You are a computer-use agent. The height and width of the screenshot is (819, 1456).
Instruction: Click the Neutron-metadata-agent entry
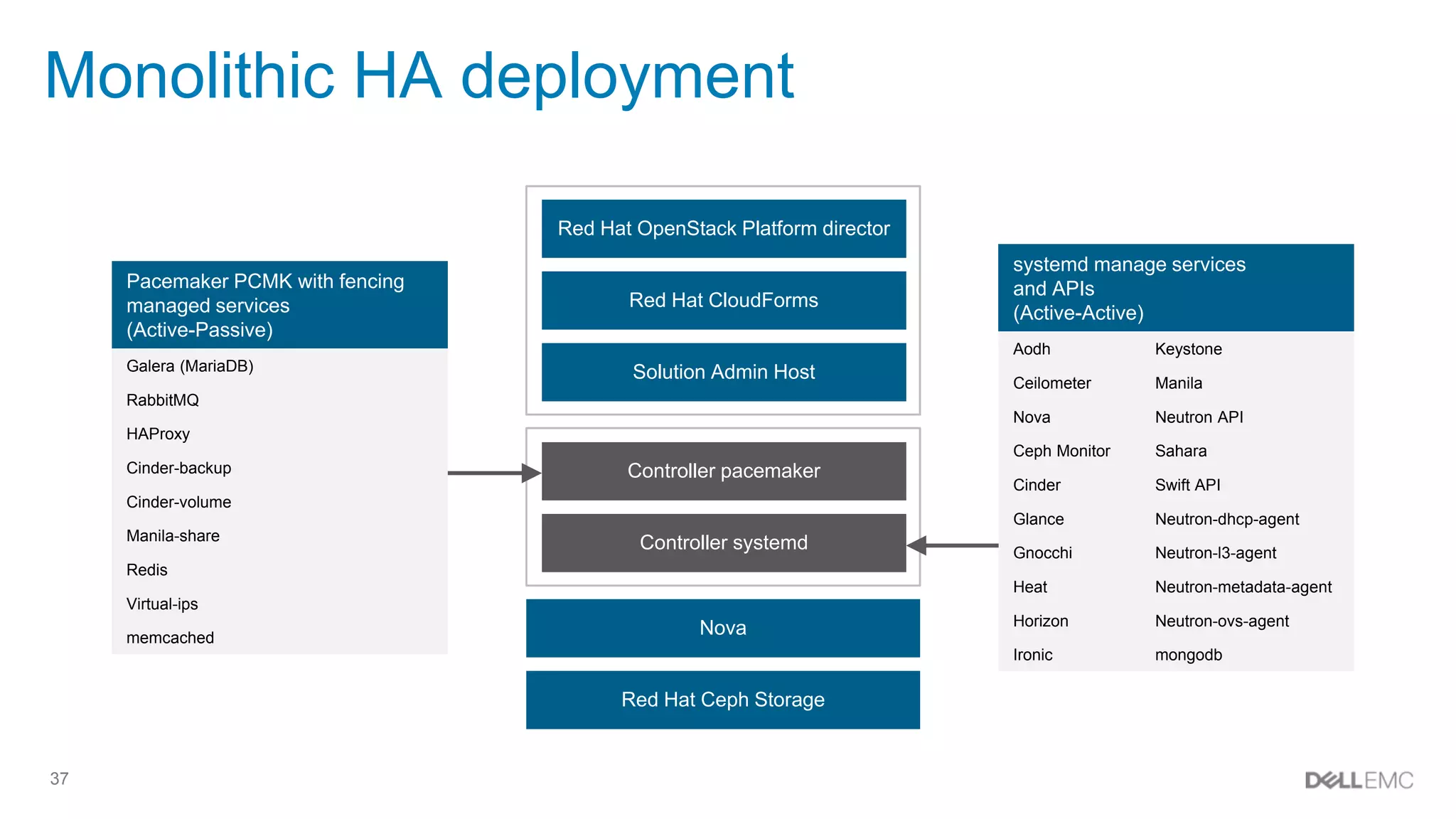click(x=1243, y=587)
